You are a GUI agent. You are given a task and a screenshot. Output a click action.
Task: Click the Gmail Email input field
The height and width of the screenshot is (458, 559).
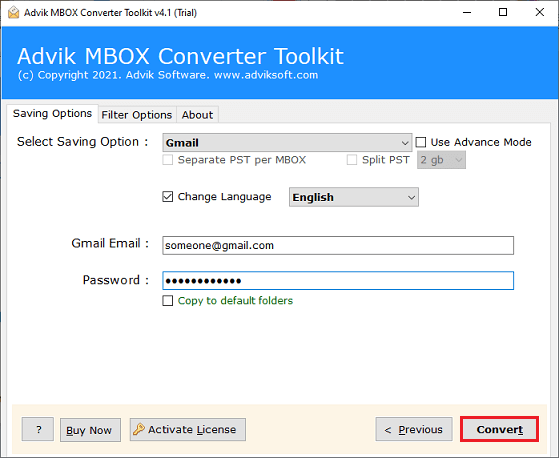tap(338, 245)
